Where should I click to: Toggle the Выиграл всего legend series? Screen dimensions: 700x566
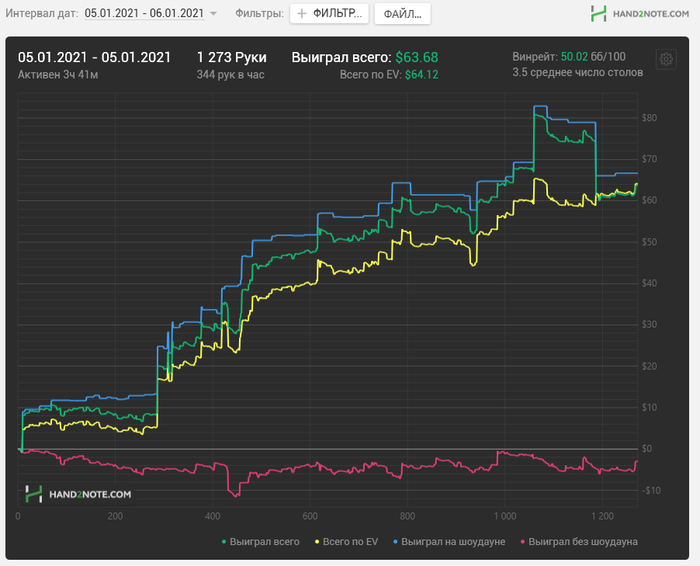click(x=260, y=541)
